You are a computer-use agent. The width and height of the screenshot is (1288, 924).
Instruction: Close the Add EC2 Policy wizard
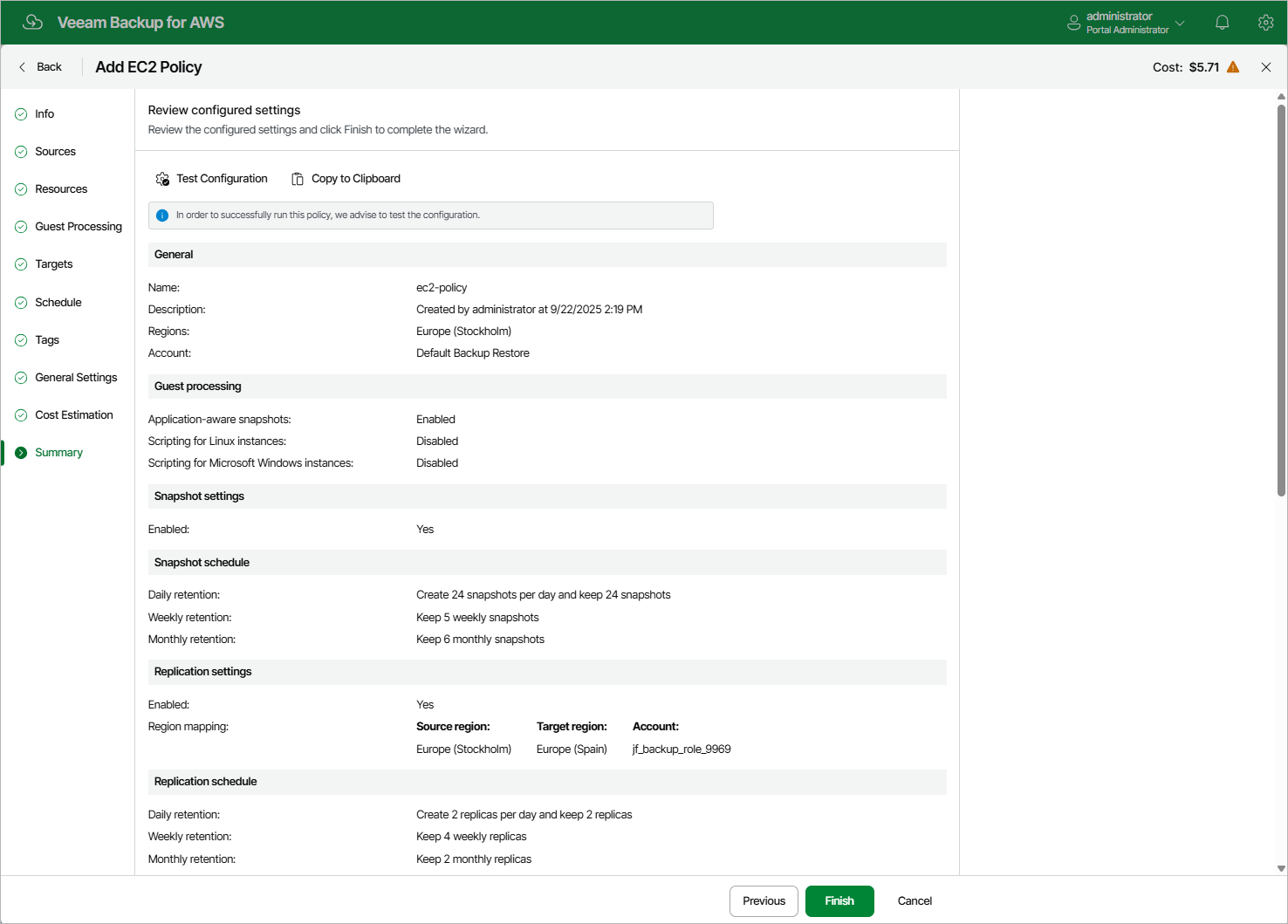click(1266, 67)
